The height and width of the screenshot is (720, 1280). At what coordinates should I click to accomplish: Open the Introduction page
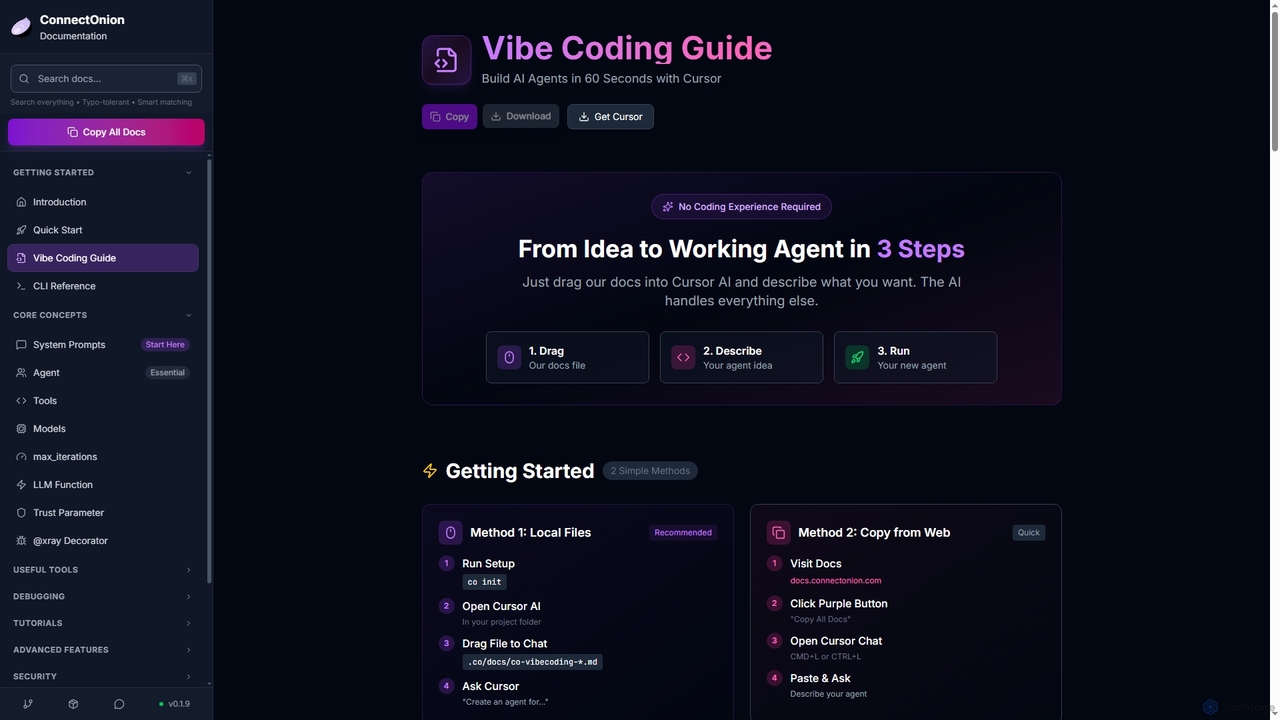(x=102, y=202)
